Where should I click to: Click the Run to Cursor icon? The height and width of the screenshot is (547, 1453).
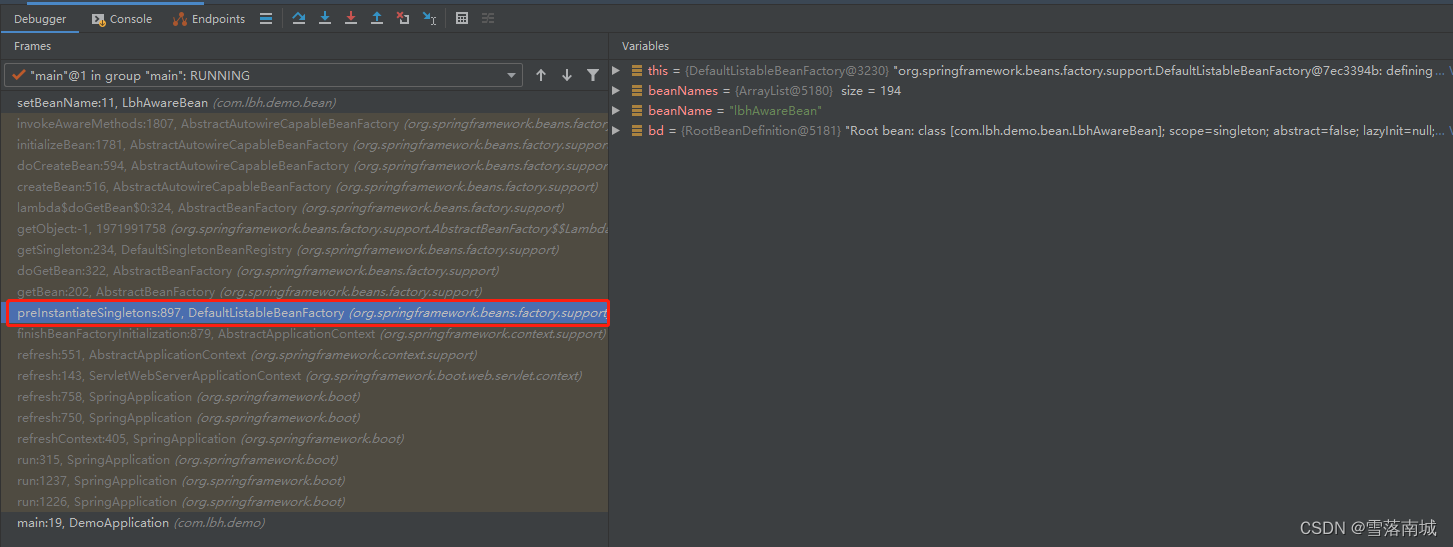coord(429,19)
